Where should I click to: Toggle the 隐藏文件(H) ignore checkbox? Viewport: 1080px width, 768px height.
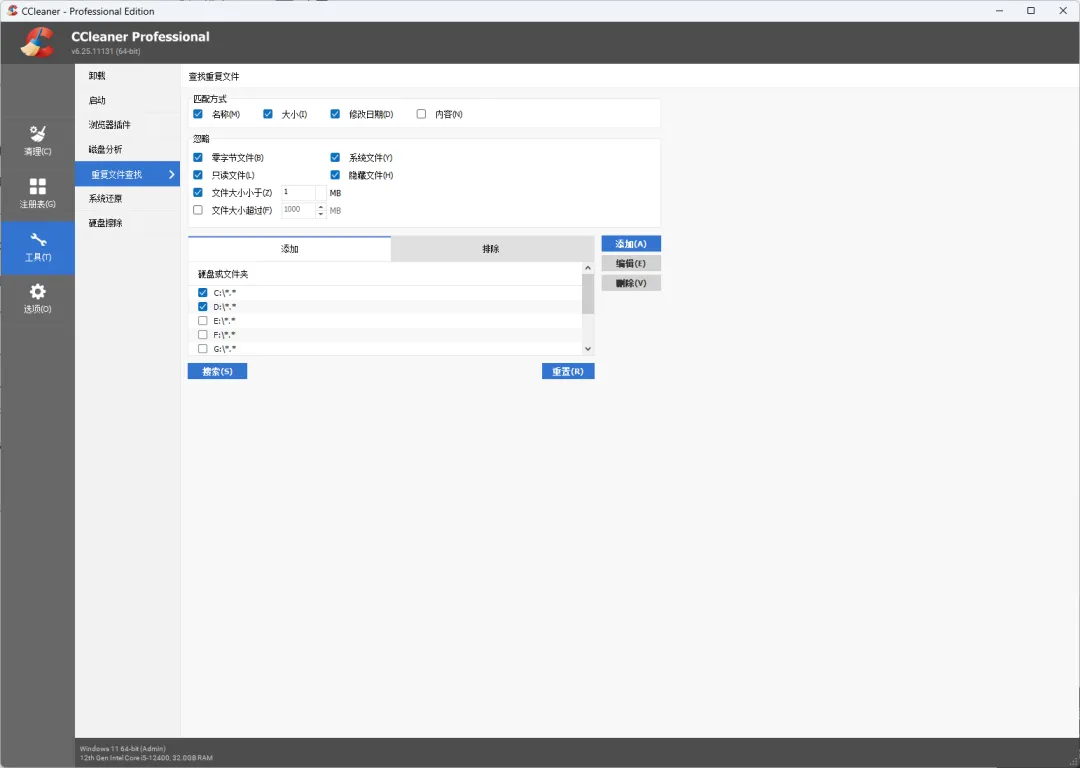pos(335,175)
